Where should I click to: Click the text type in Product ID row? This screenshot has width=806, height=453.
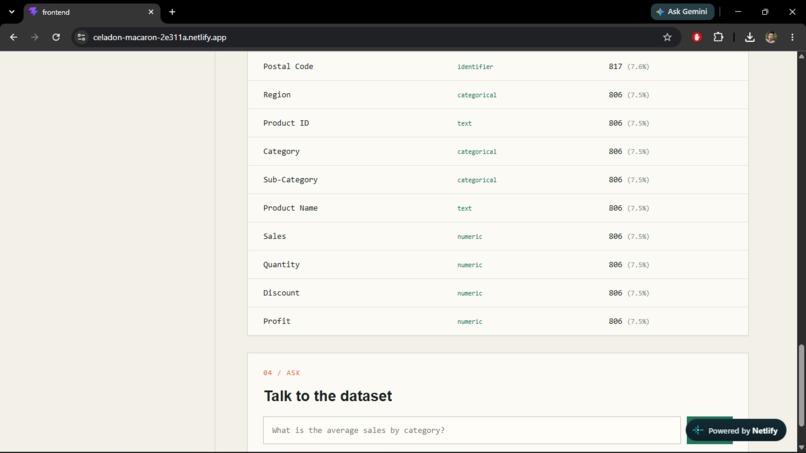(464, 123)
